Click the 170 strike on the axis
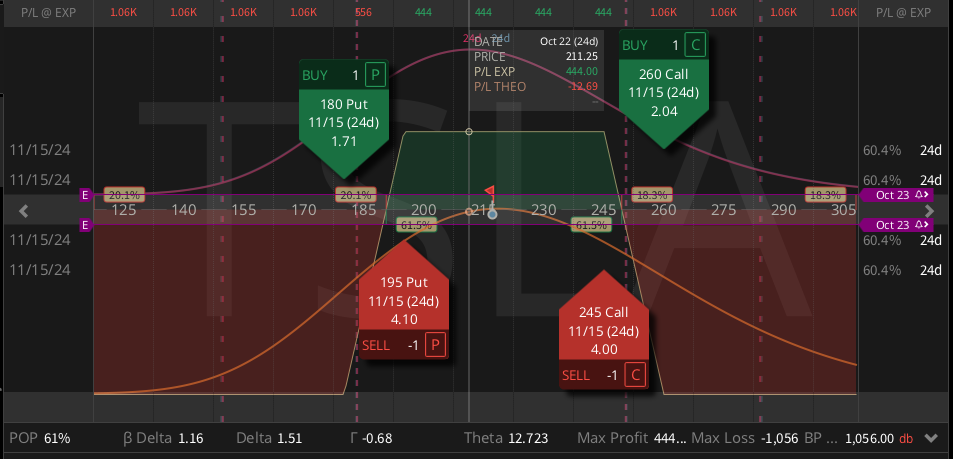 [x=304, y=210]
